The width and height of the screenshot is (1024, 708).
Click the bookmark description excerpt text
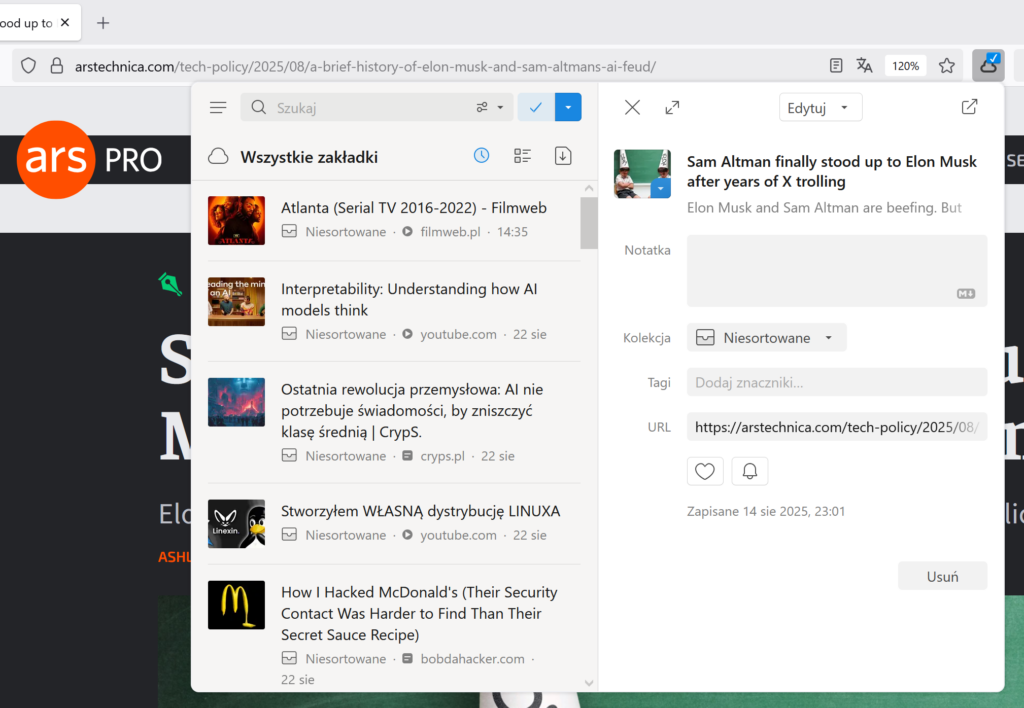pos(824,208)
